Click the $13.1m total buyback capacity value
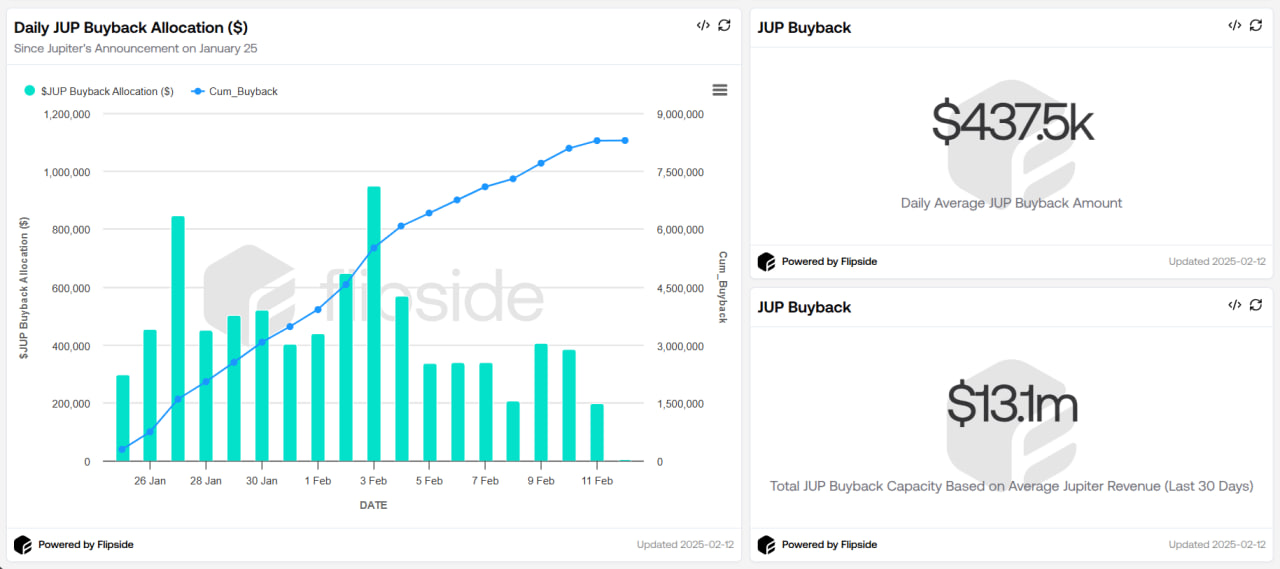 pos(1011,404)
